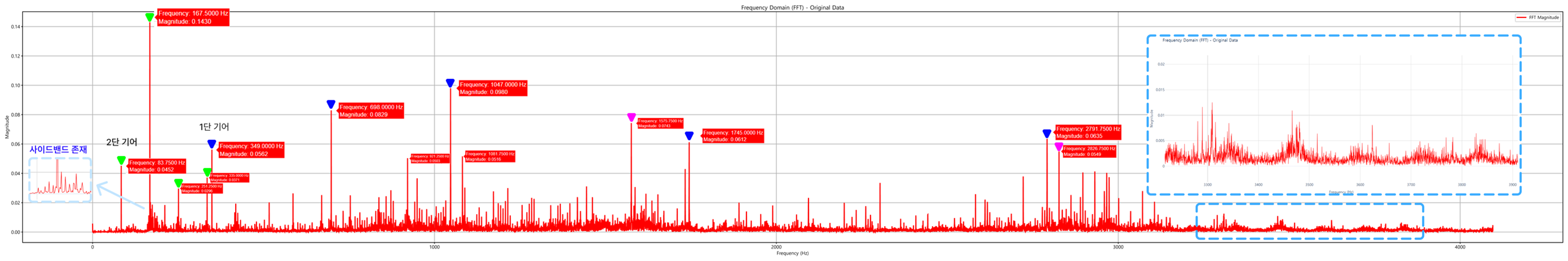Click the green marker above the 83.75 Hz peak
The image size is (1568, 261).
pos(121,161)
